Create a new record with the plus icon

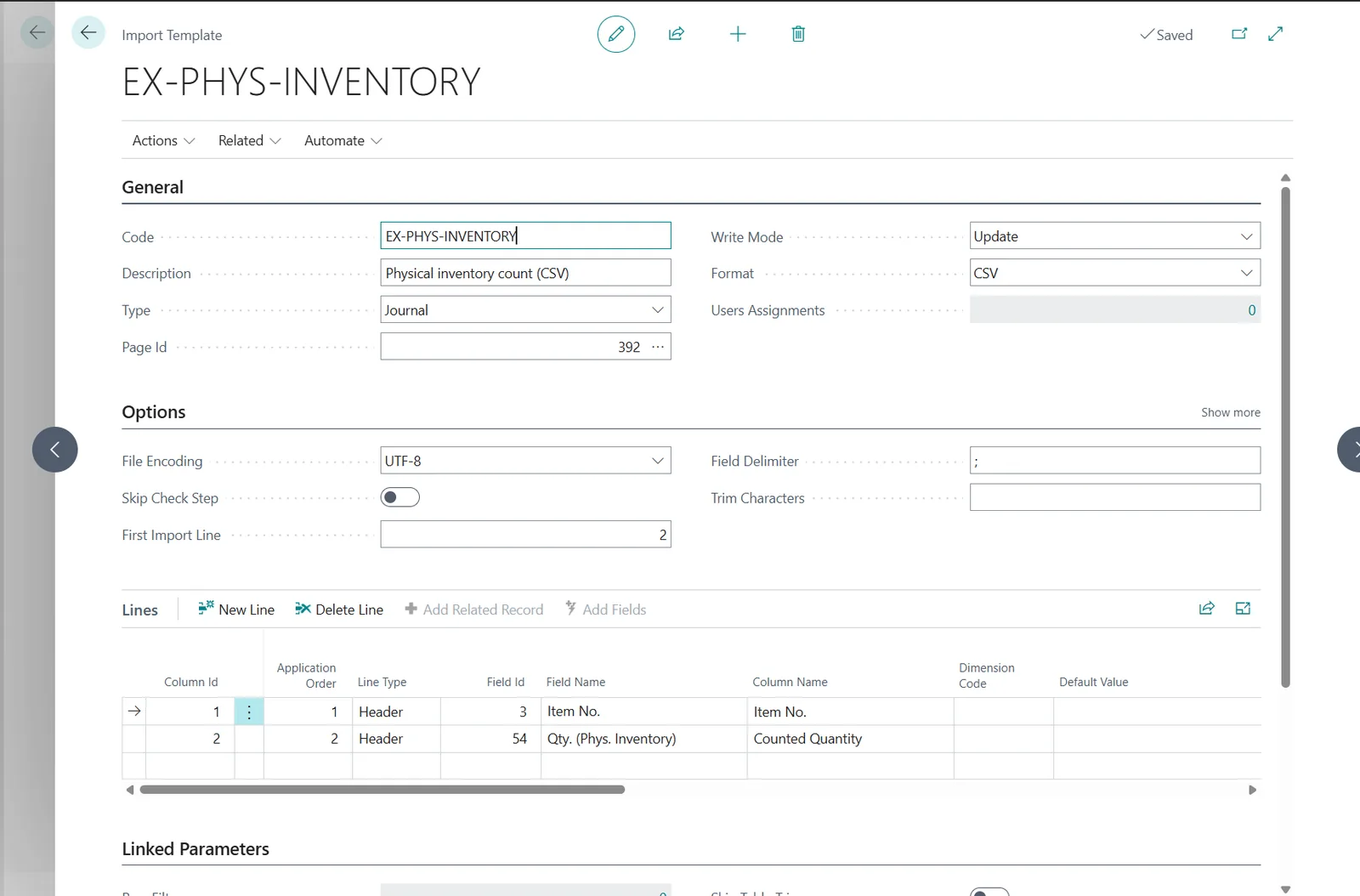coord(738,34)
